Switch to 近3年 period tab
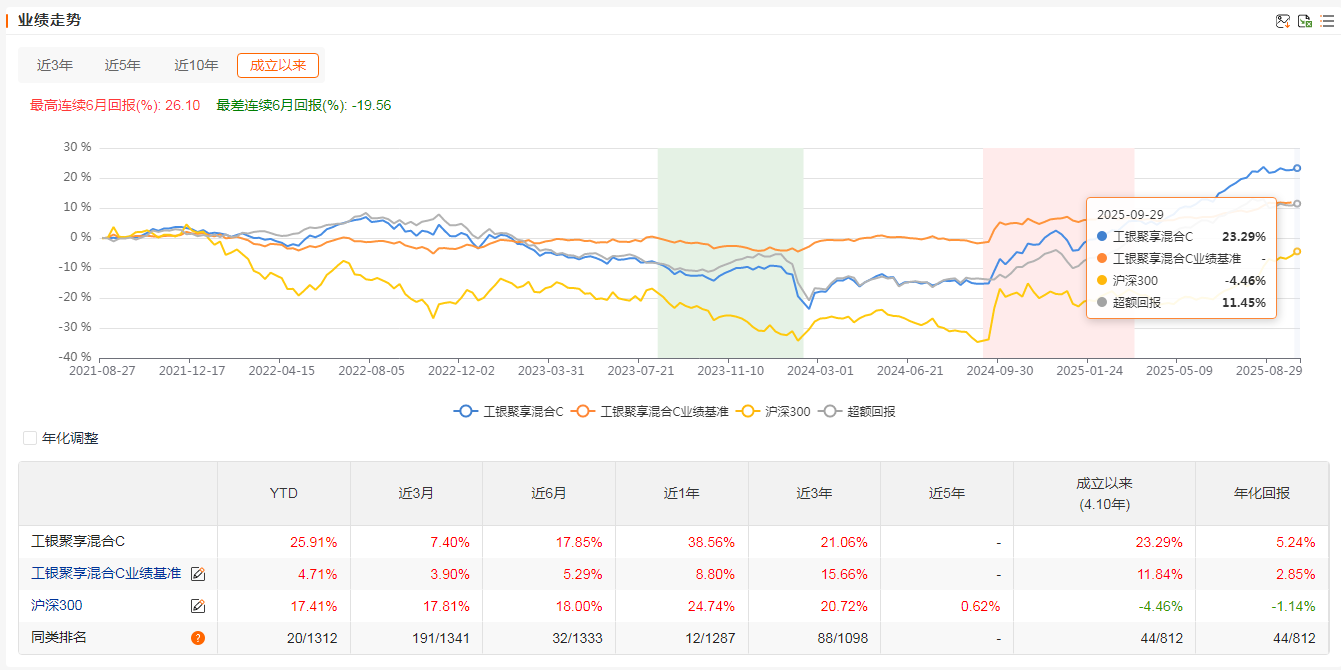1341x670 pixels. (x=55, y=66)
